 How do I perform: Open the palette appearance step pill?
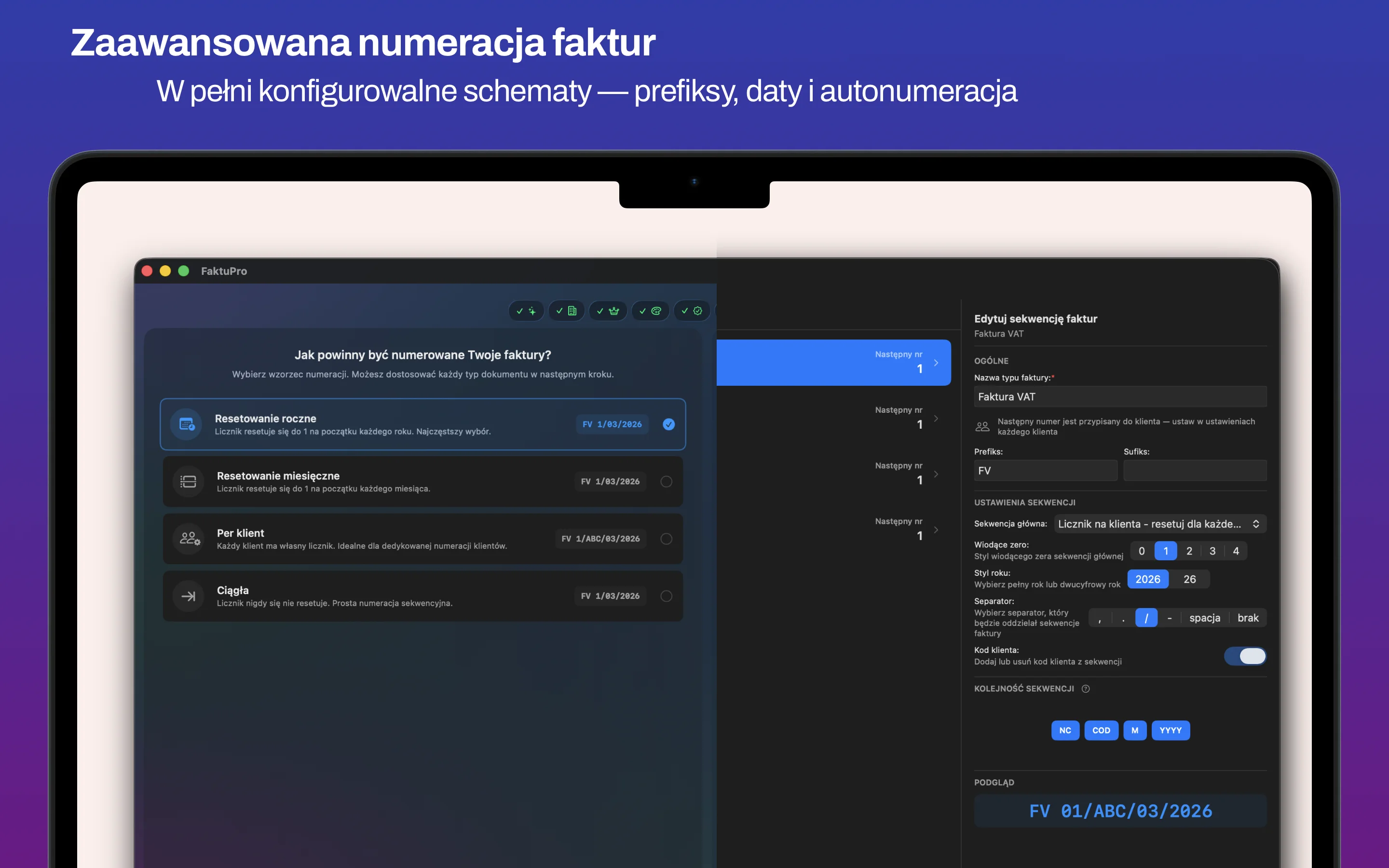coord(650,311)
